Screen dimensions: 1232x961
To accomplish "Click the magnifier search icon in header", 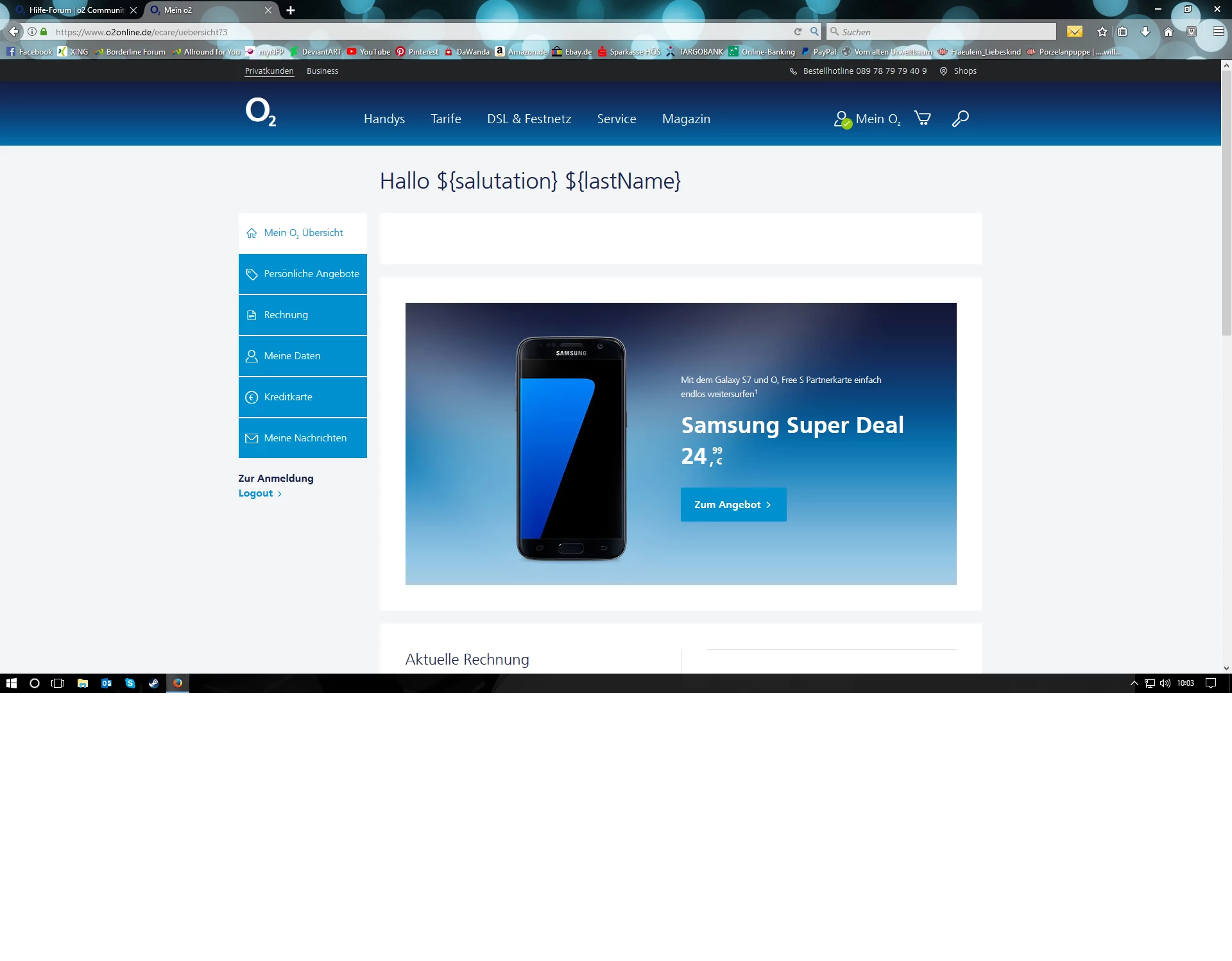I will (x=960, y=119).
